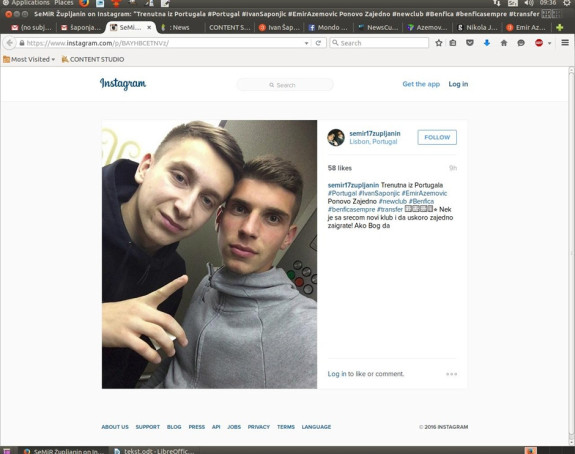This screenshot has height=454, width=575.
Task: Open the tekst.odt LibreOffice taskbar item
Action: click(x=154, y=451)
